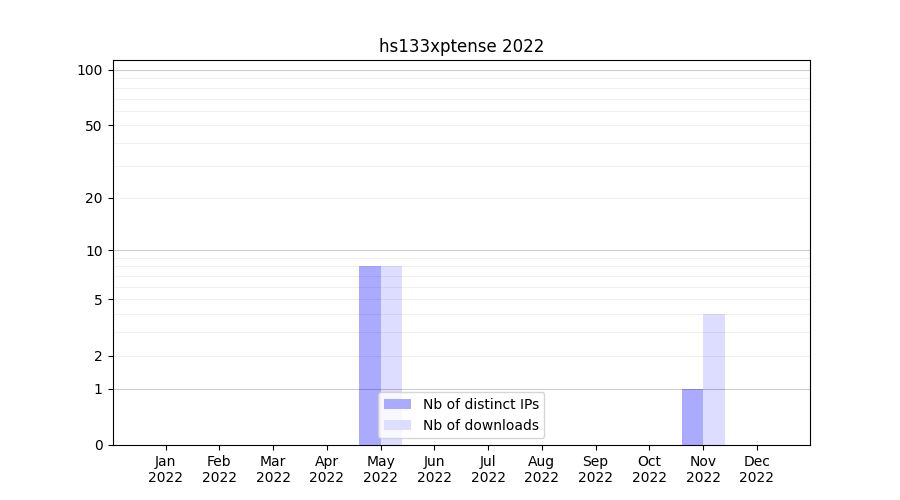Click the Oct 2022 x-axis label
The image size is (900, 500).
(x=649, y=469)
